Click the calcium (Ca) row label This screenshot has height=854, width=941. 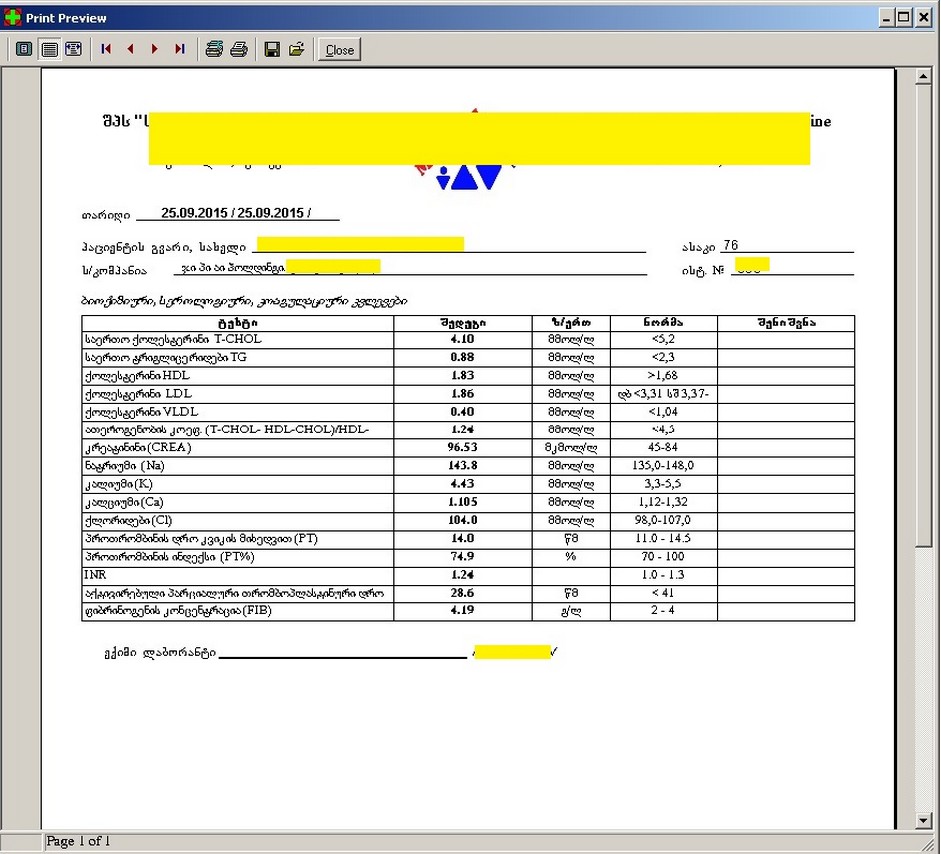[x=124, y=502]
